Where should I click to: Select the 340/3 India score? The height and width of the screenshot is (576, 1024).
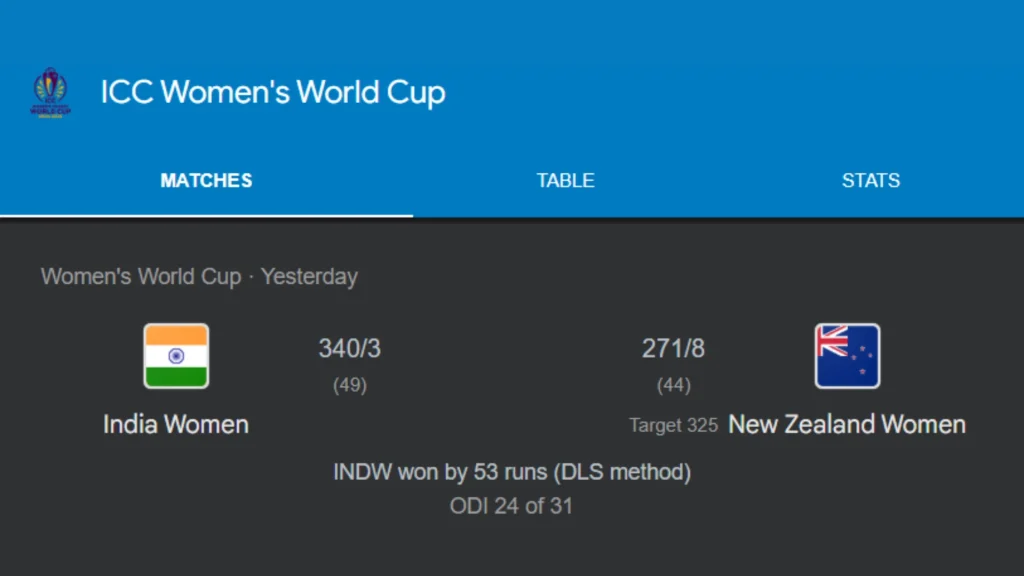pyautogui.click(x=348, y=348)
